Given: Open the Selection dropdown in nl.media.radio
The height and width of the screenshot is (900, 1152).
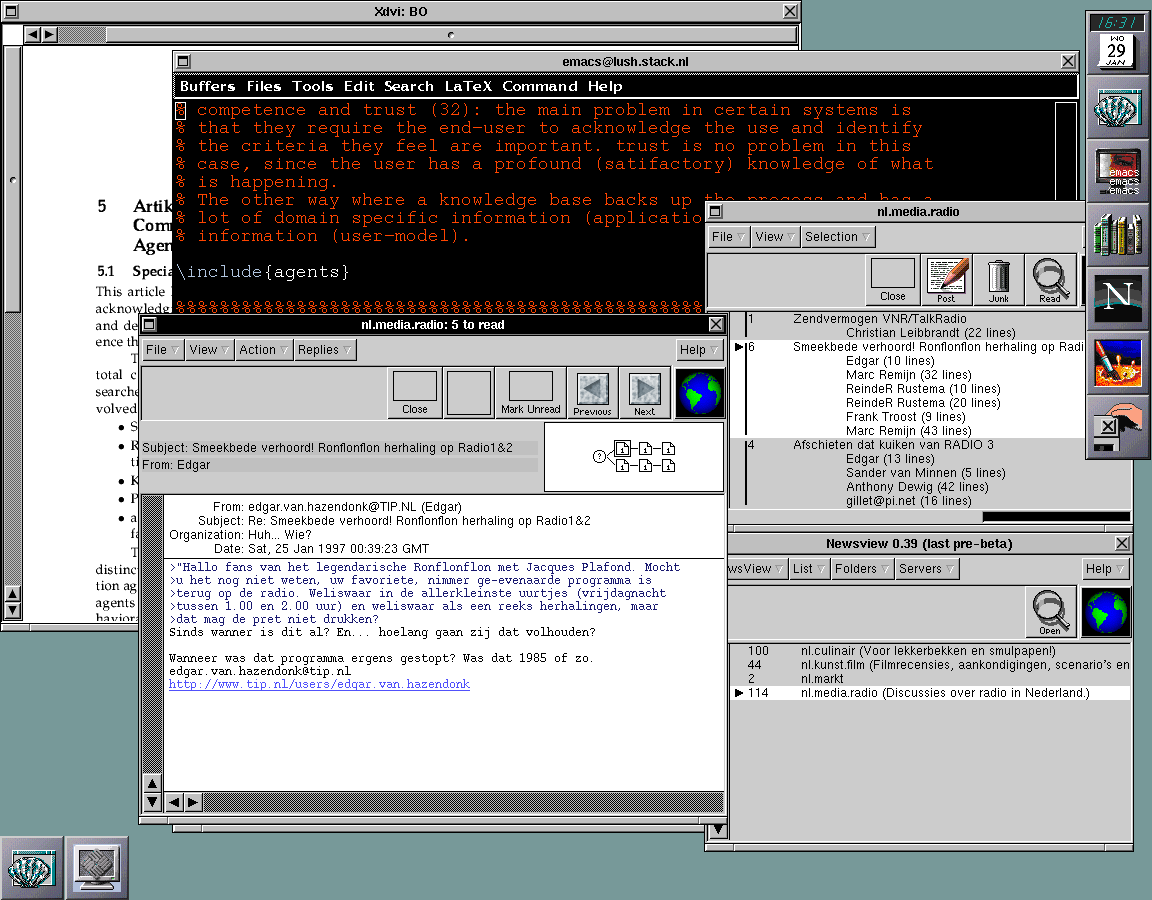Looking at the screenshot, I should coord(838,237).
